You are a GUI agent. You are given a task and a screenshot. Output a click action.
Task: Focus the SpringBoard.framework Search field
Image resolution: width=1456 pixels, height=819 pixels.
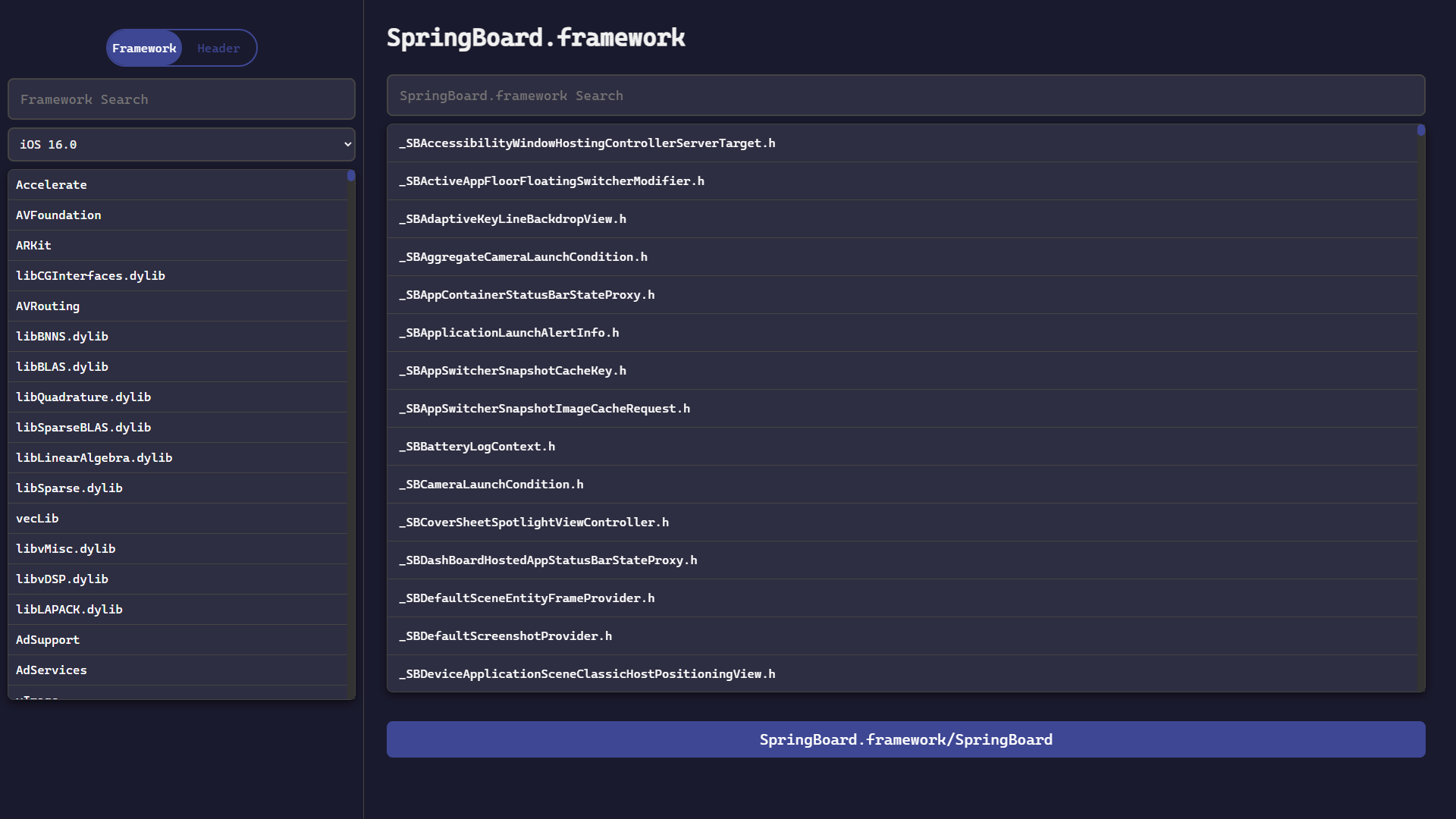[905, 96]
